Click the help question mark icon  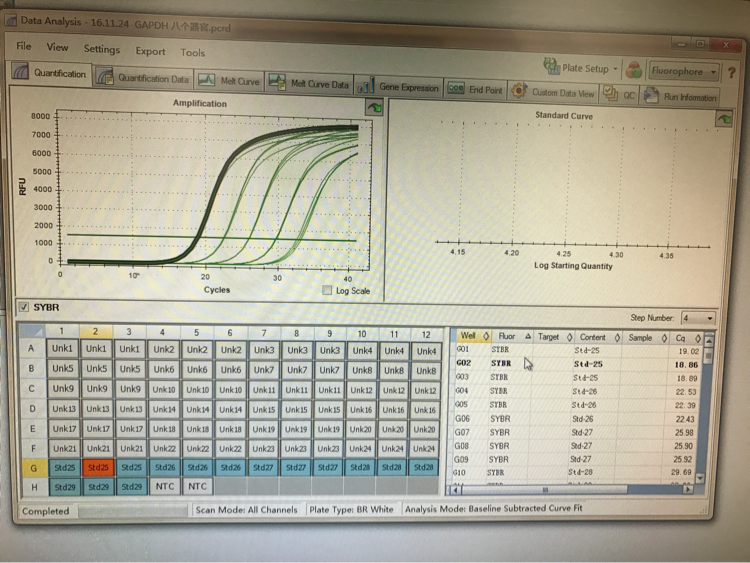[x=731, y=73]
